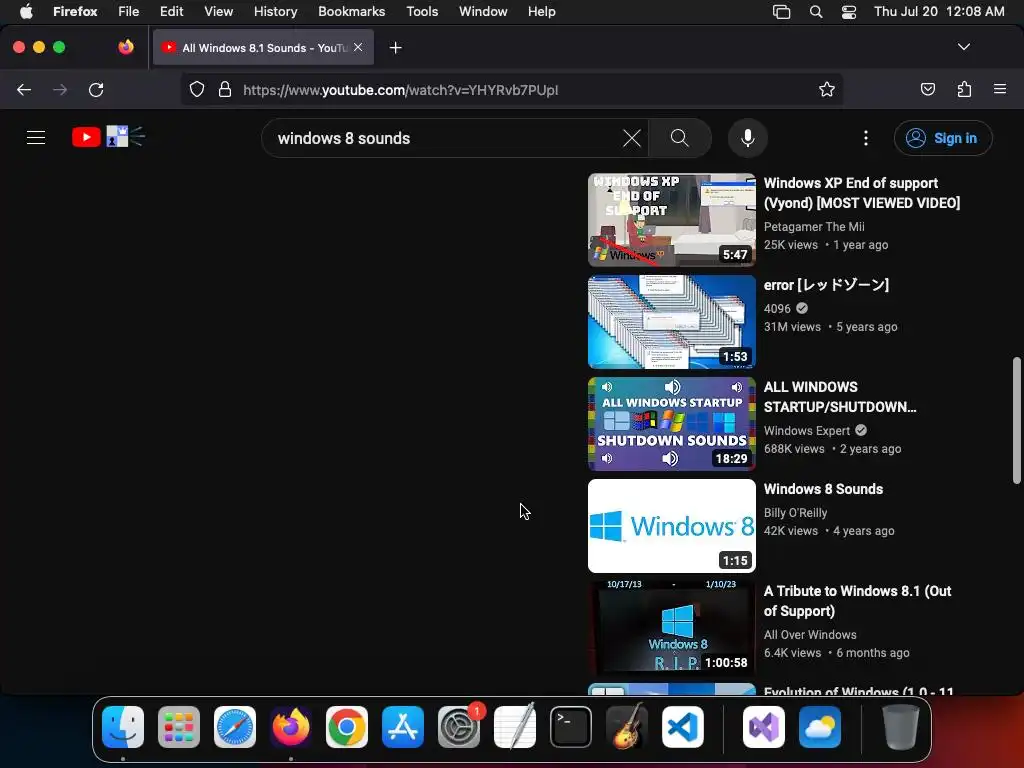
Task: Play the error レッドゾーン video thumbnail
Action: click(x=671, y=322)
